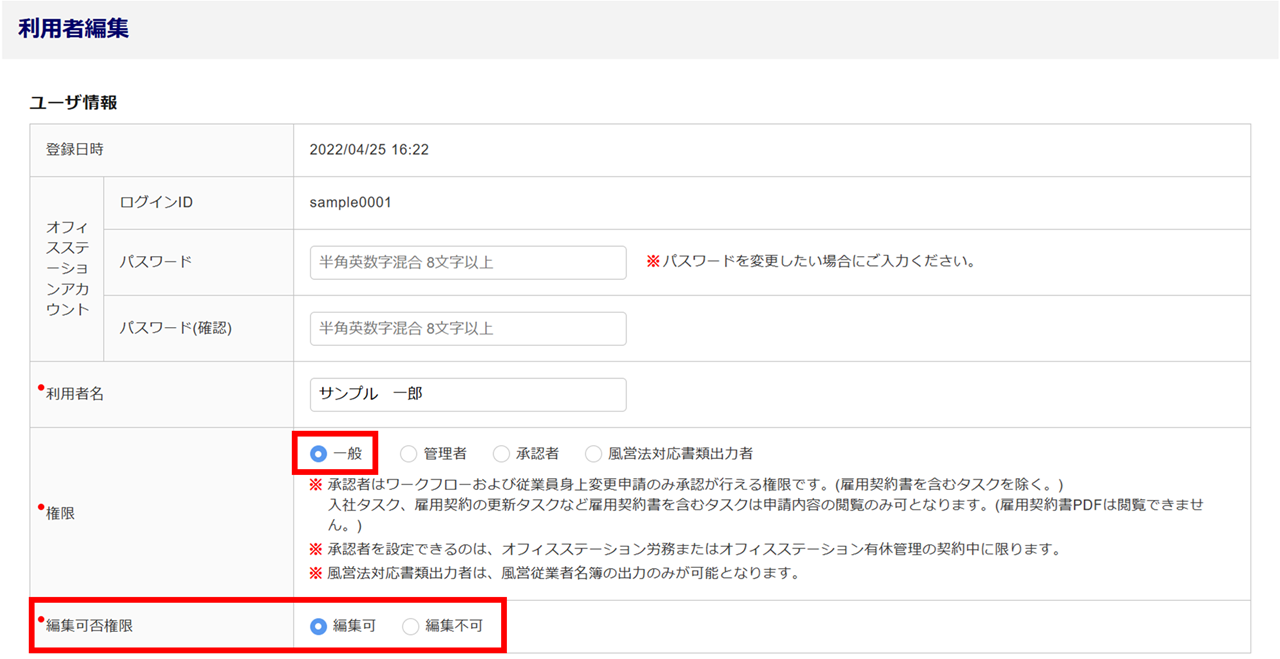Click the パスワード(確認) confirmation field

click(468, 329)
